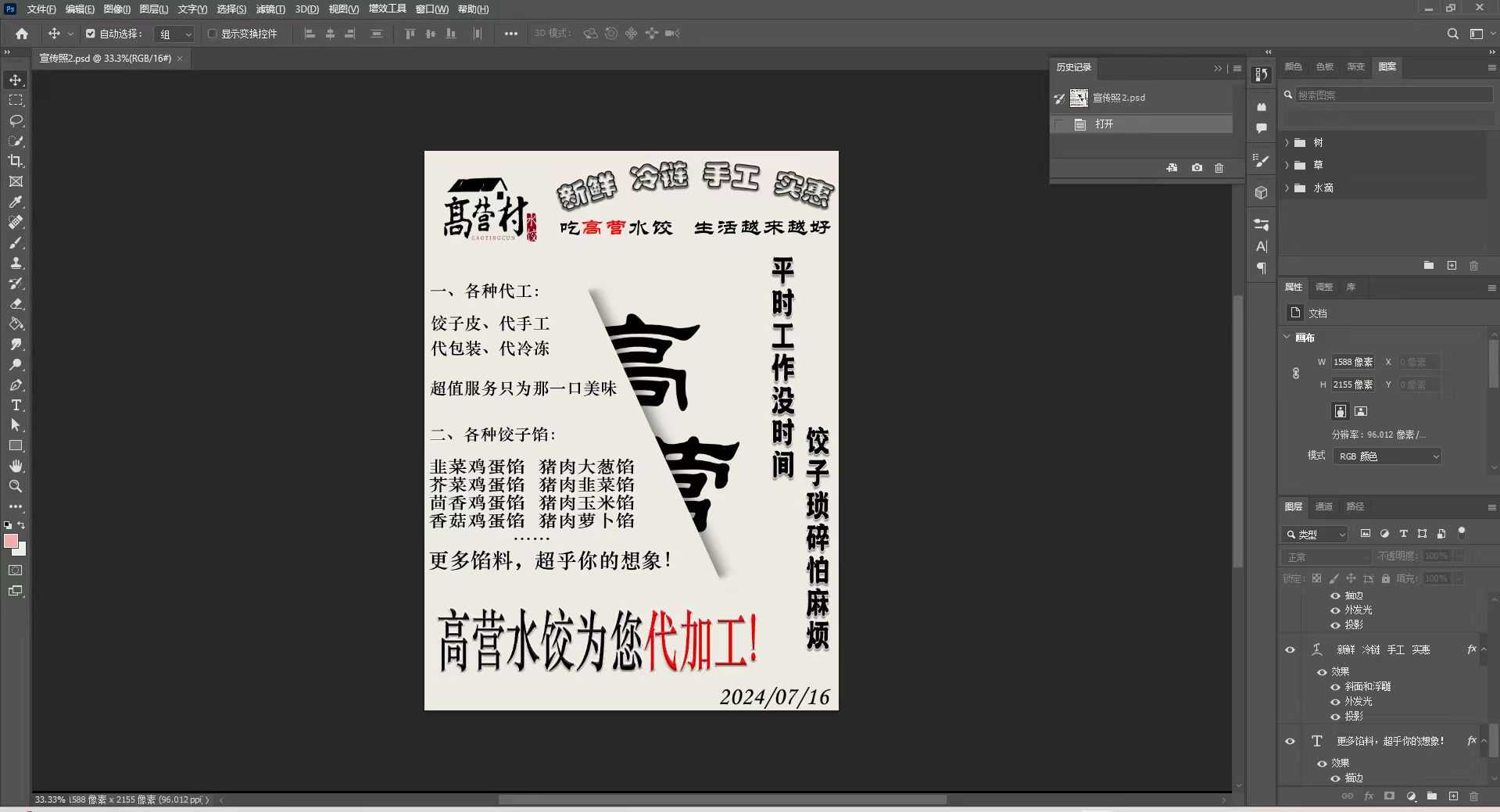Image resolution: width=1500 pixels, height=812 pixels.
Task: Click the Eraser tool
Action: click(x=16, y=303)
